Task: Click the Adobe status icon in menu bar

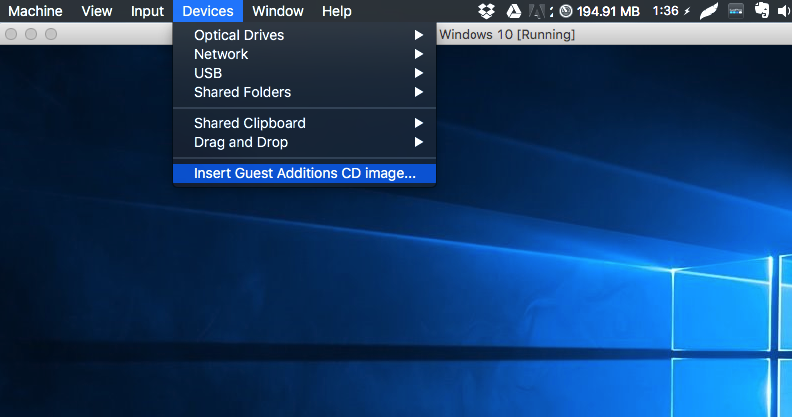Action: [537, 11]
